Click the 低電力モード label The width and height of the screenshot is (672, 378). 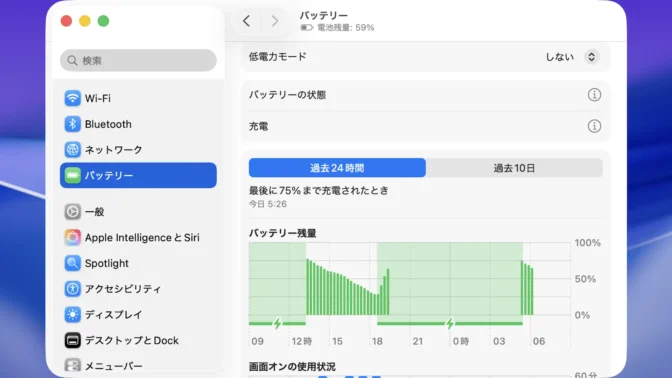[x=278, y=57]
